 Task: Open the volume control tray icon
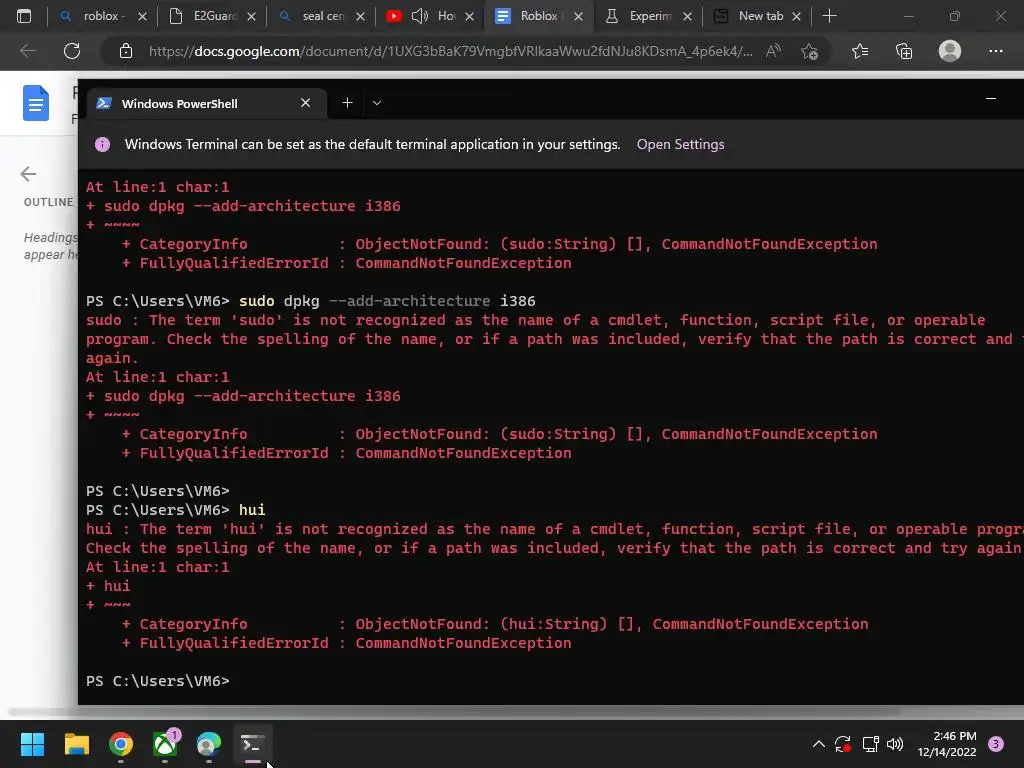(x=895, y=744)
